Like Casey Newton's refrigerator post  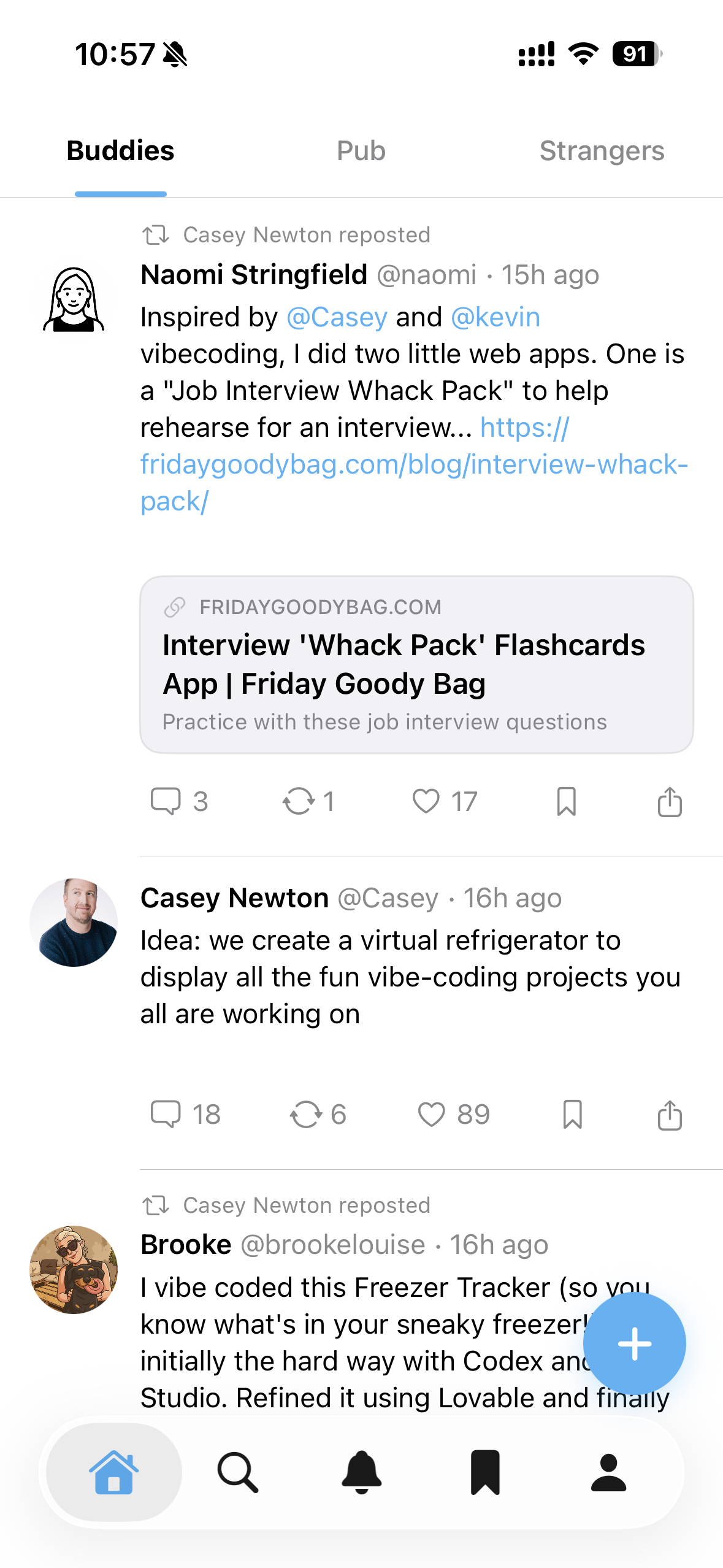[x=431, y=1114]
